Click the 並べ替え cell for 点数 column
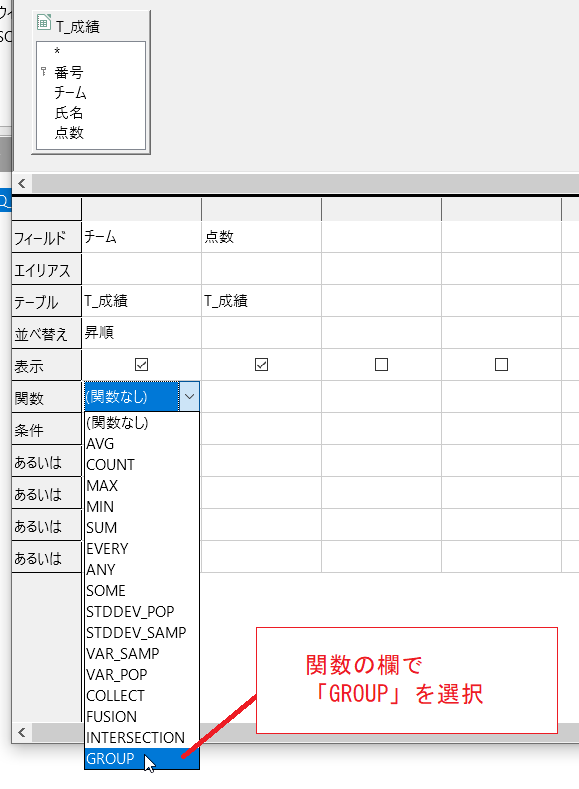The width and height of the screenshot is (579, 789). 261,333
